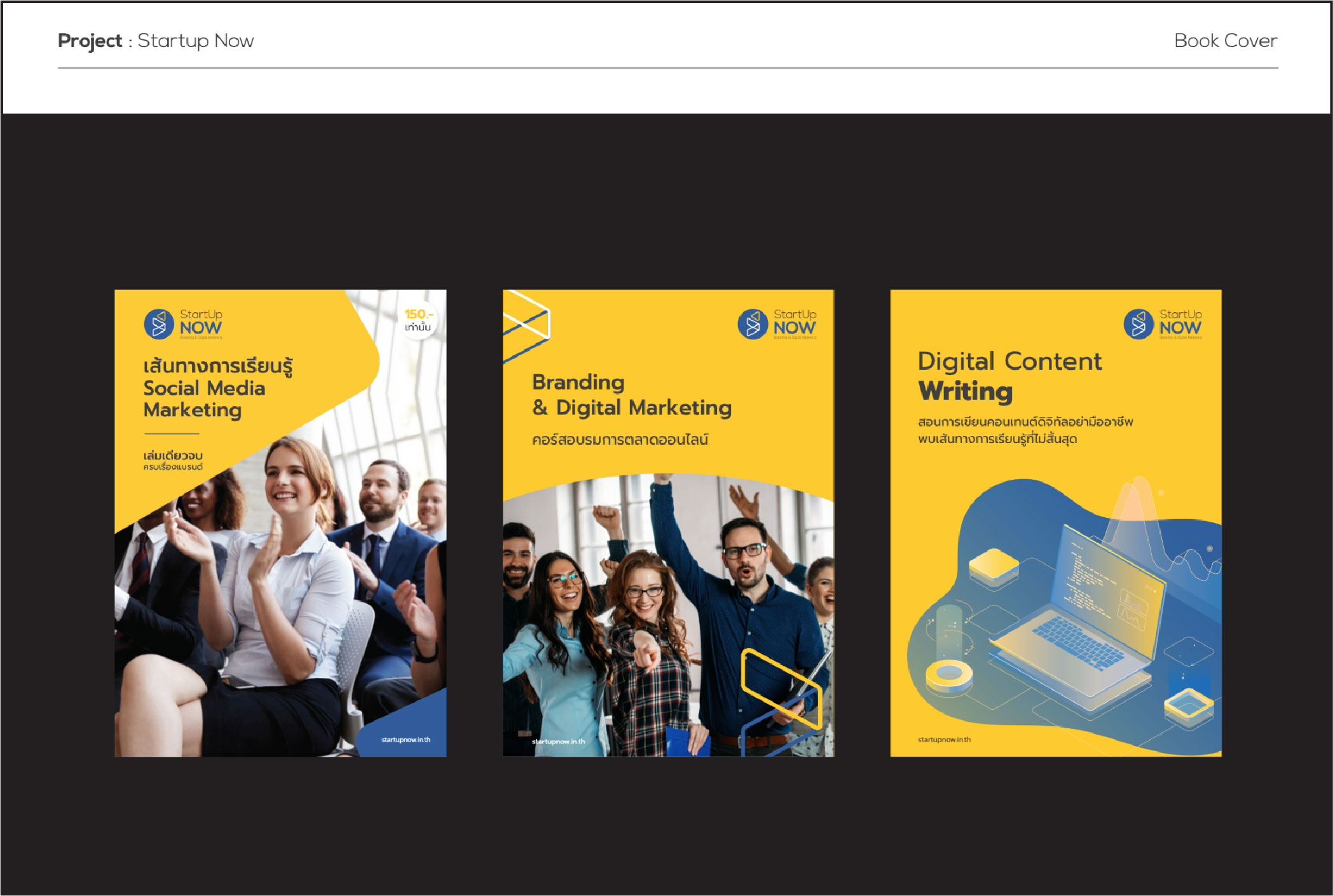Click the 'Digital Content Writing' title
The height and width of the screenshot is (896, 1333).
[x=1009, y=376]
